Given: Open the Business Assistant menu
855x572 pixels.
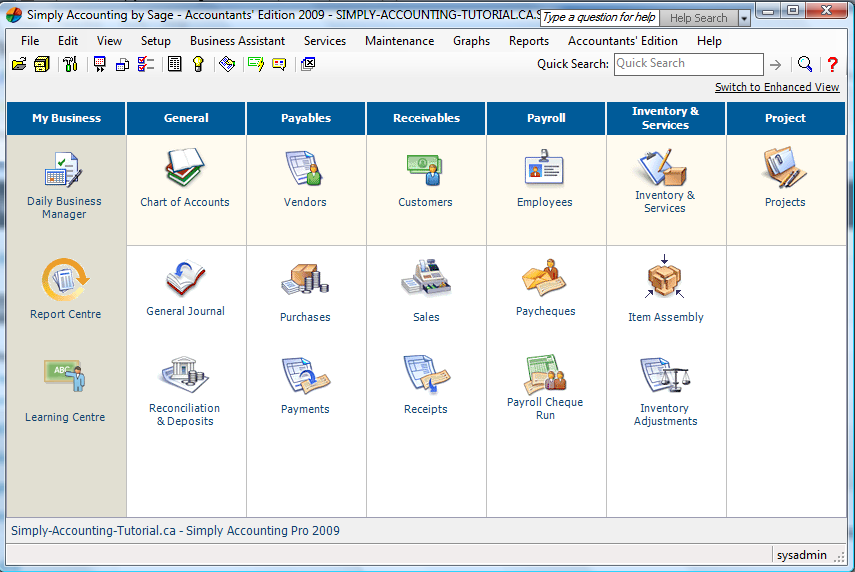Looking at the screenshot, I should click(x=237, y=41).
